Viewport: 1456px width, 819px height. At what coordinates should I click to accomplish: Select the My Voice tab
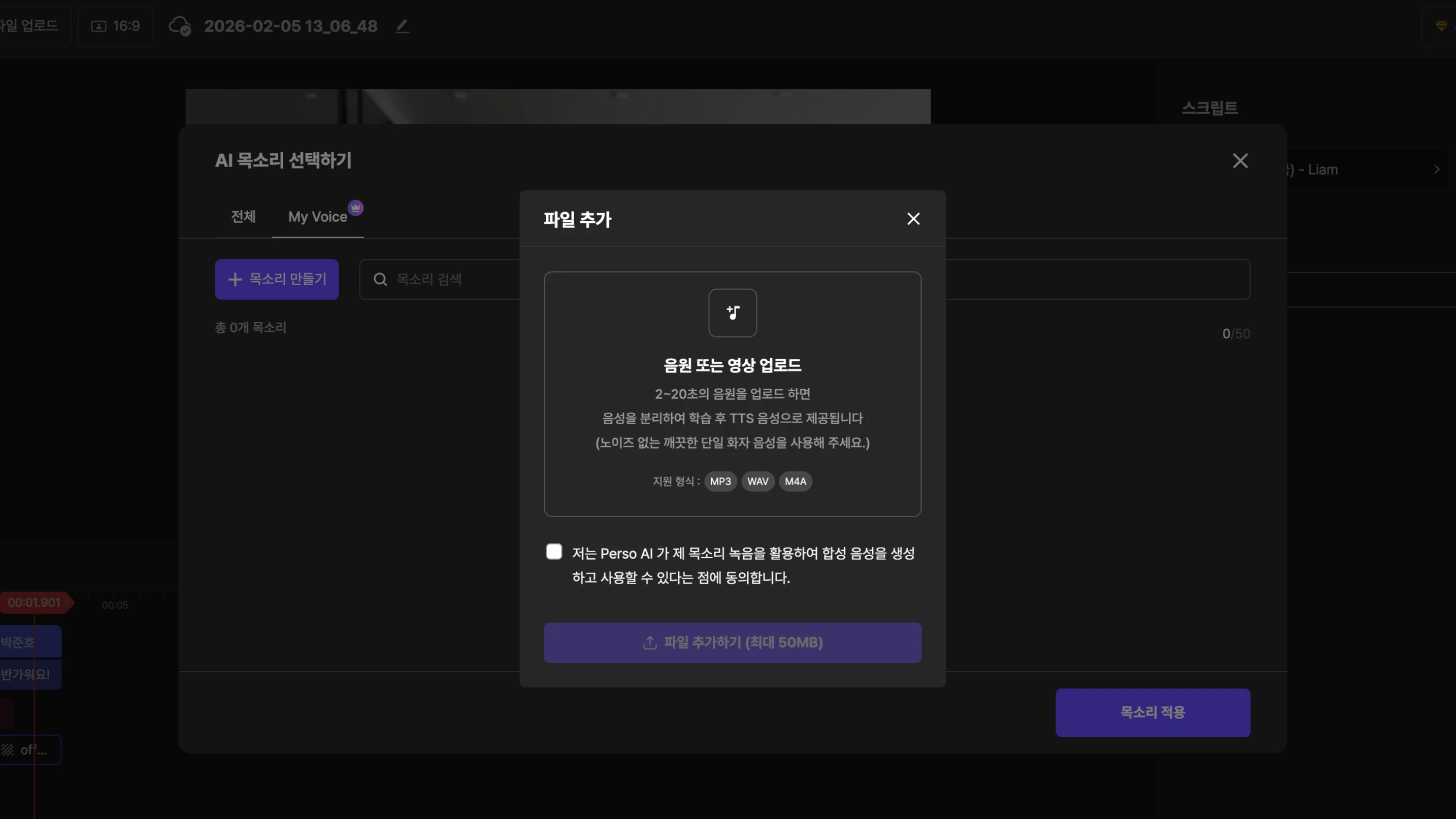pos(318,217)
